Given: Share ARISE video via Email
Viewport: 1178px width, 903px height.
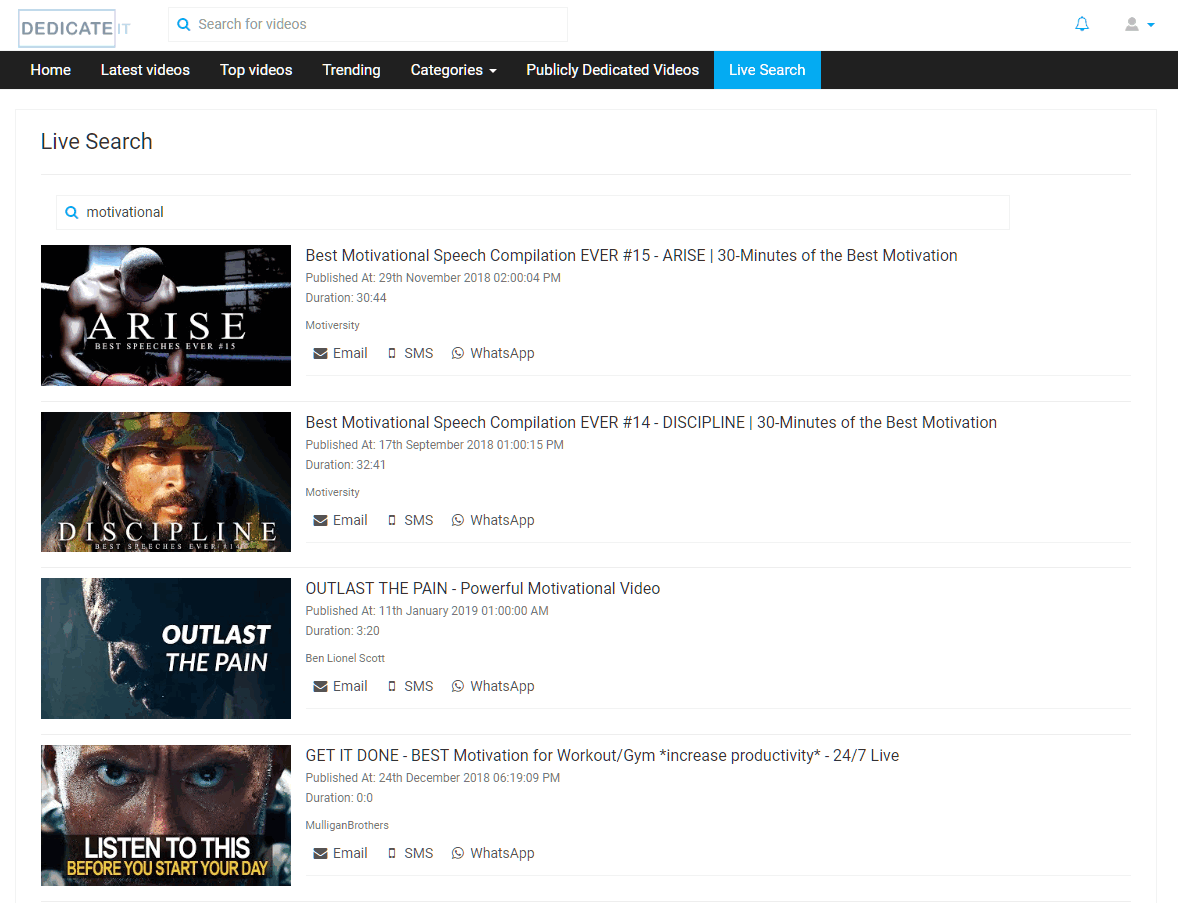Looking at the screenshot, I should [340, 353].
